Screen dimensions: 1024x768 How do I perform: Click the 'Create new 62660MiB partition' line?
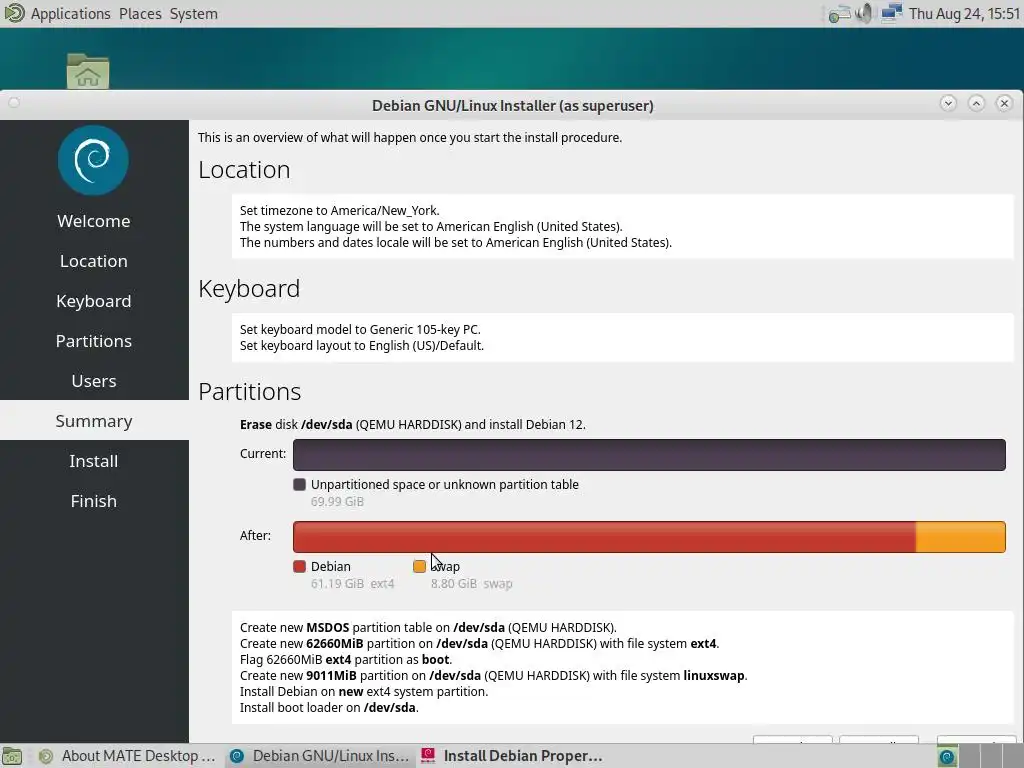[x=479, y=644]
